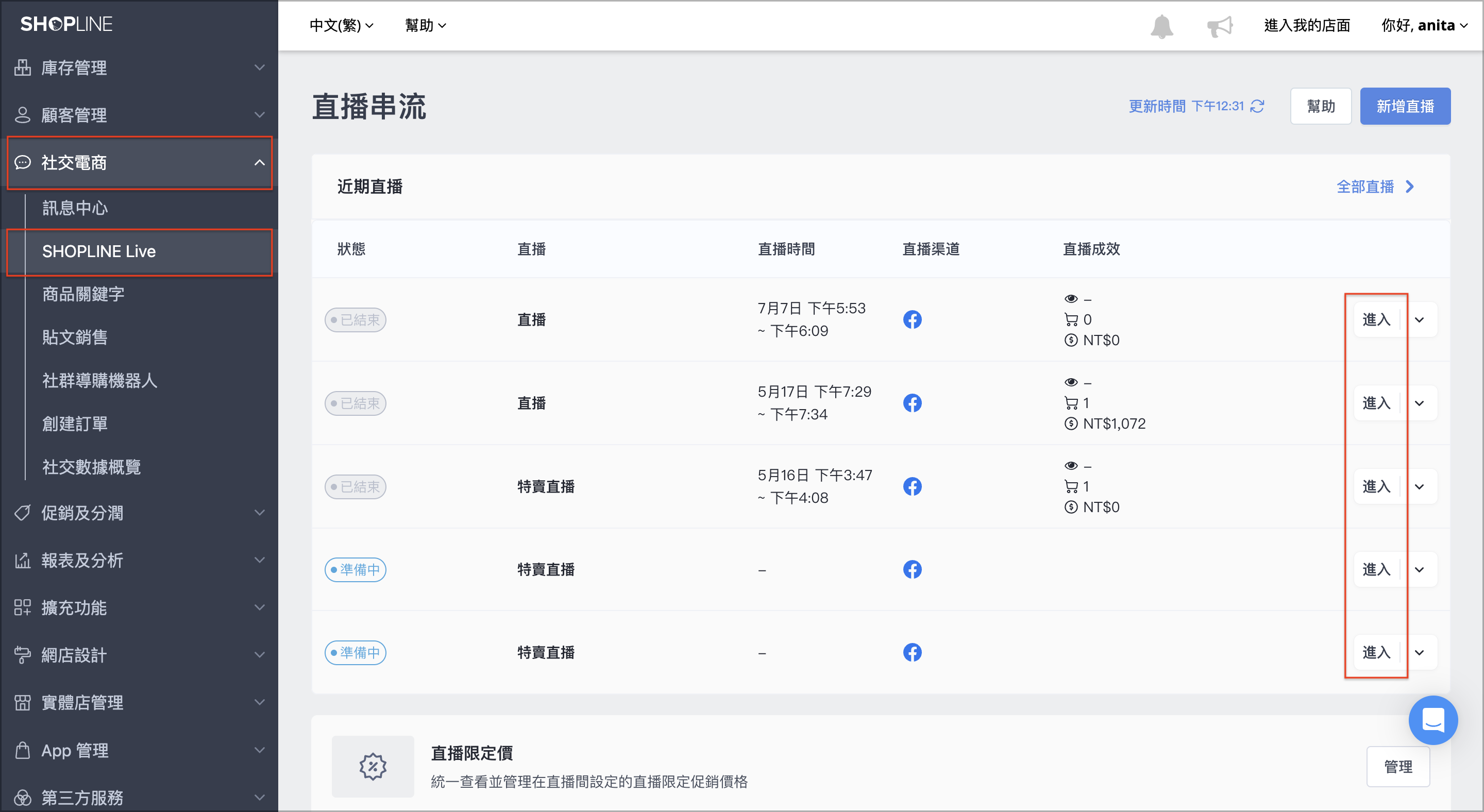Open the 你好, anita account dropdown
The width and height of the screenshot is (1484, 812).
click(x=1424, y=25)
